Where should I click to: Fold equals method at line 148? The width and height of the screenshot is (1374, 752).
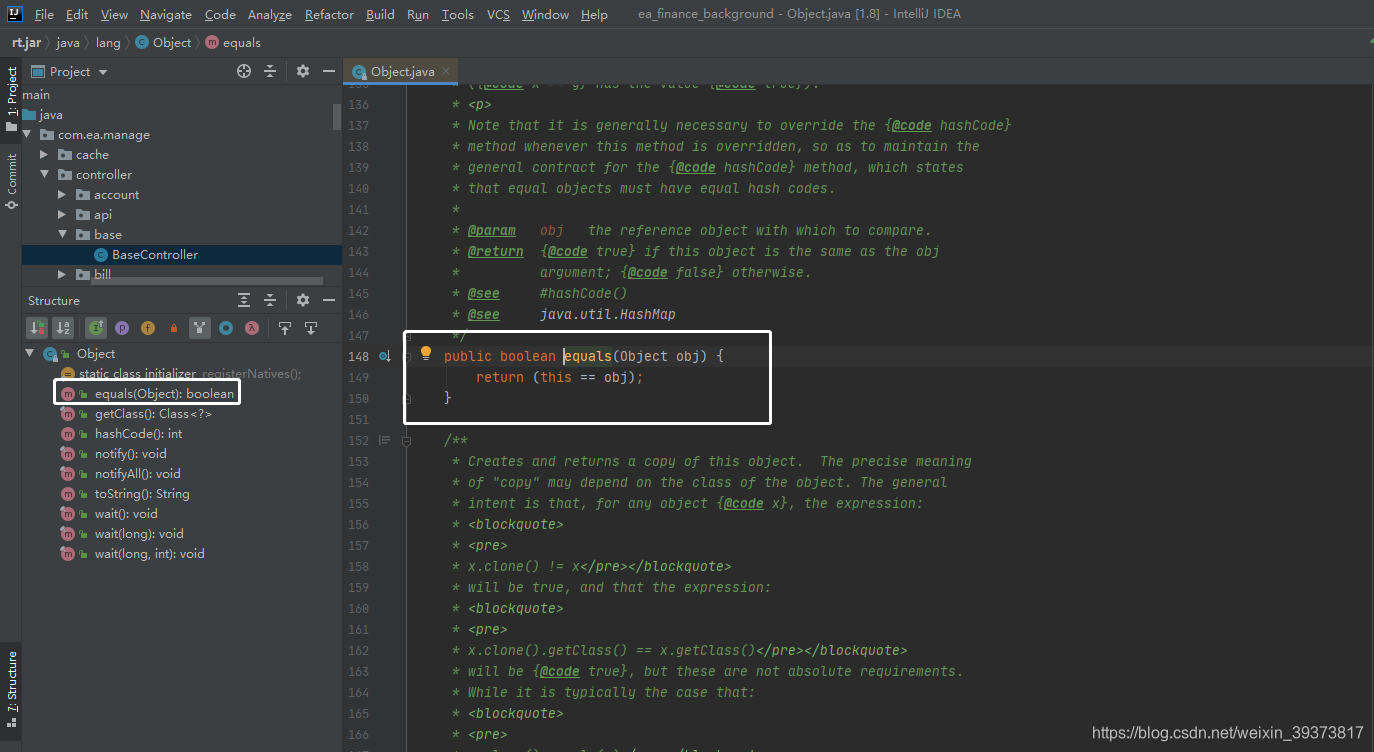tap(407, 356)
